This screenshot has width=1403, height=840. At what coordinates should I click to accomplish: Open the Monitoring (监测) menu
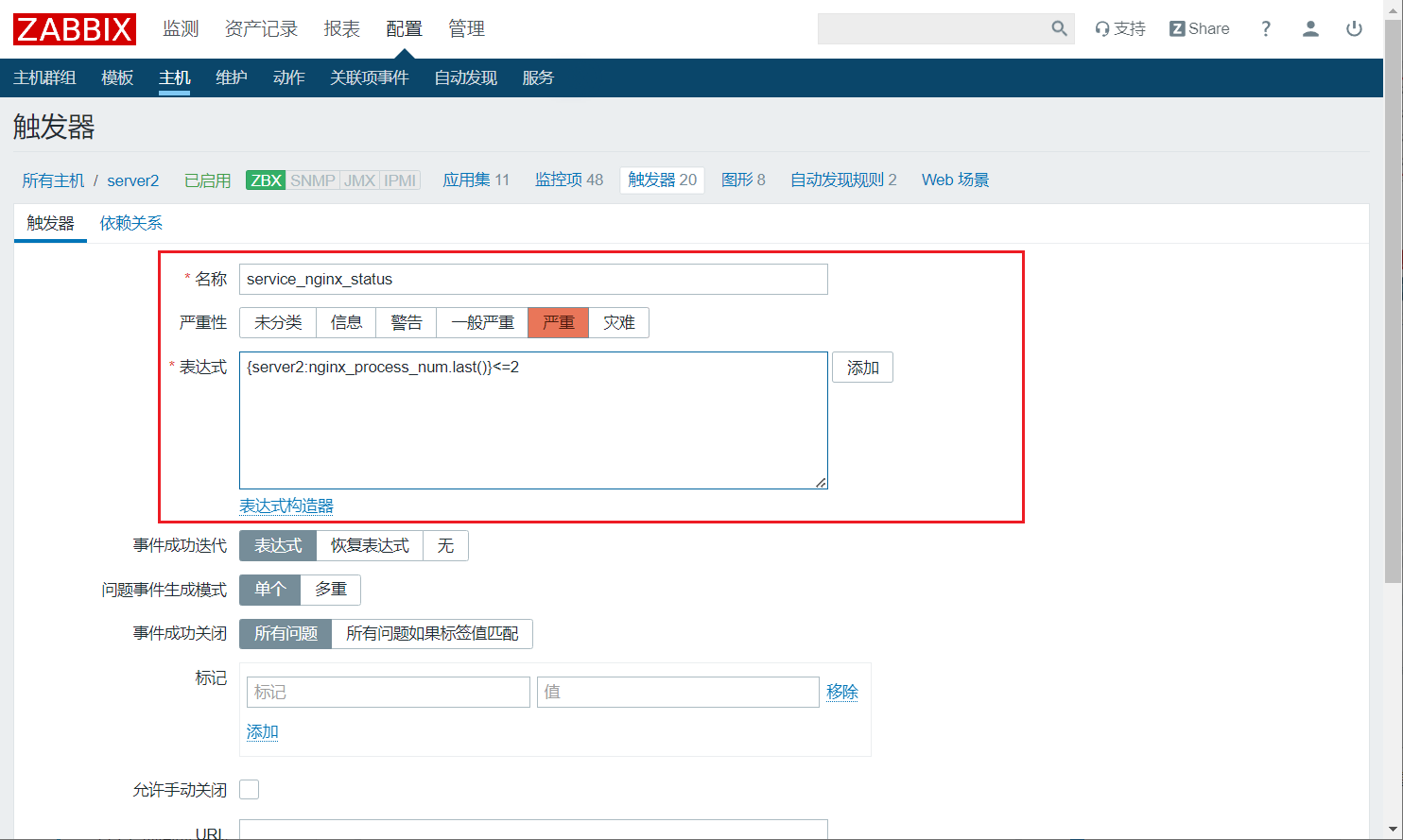181,29
